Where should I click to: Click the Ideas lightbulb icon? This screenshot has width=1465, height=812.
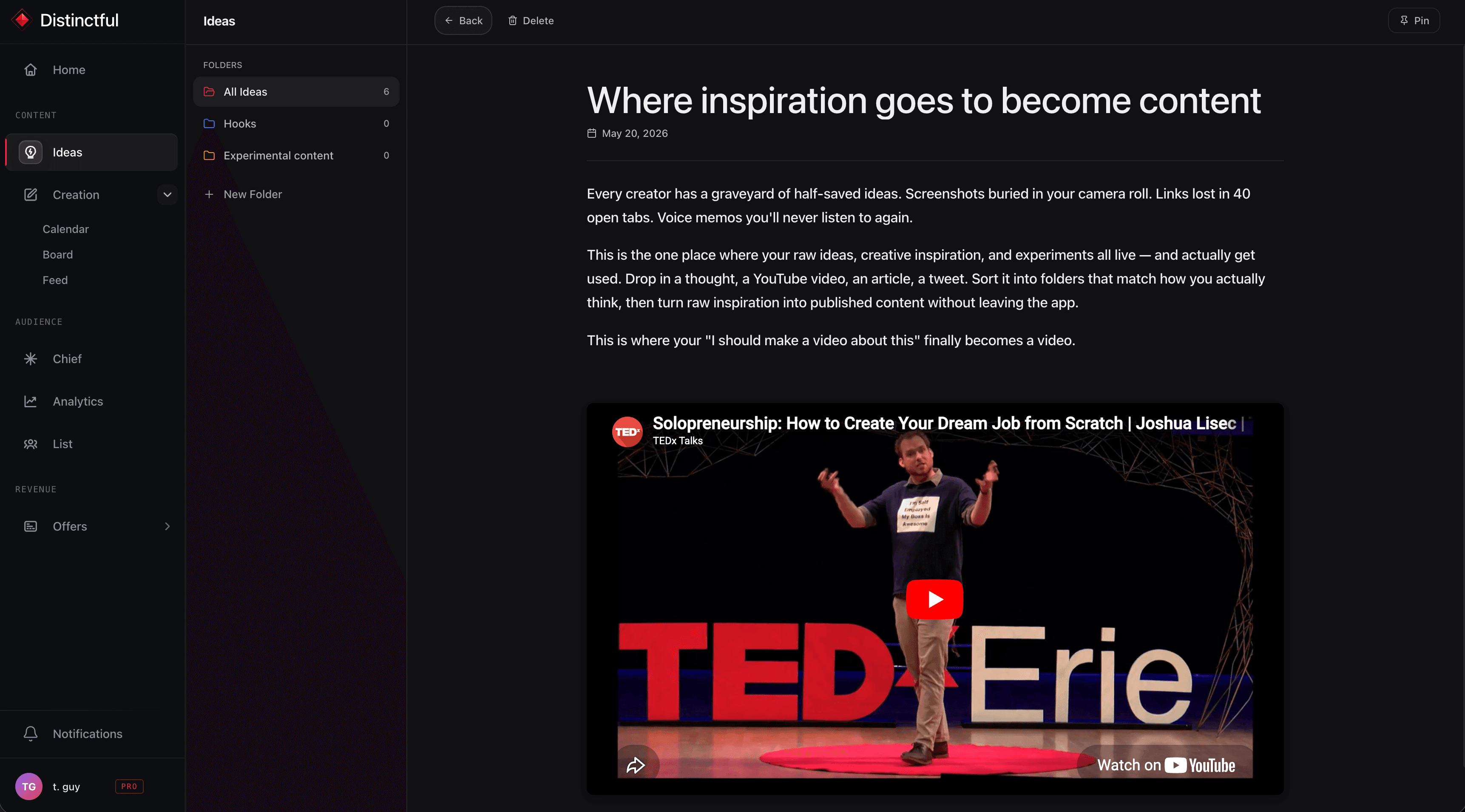tap(31, 152)
